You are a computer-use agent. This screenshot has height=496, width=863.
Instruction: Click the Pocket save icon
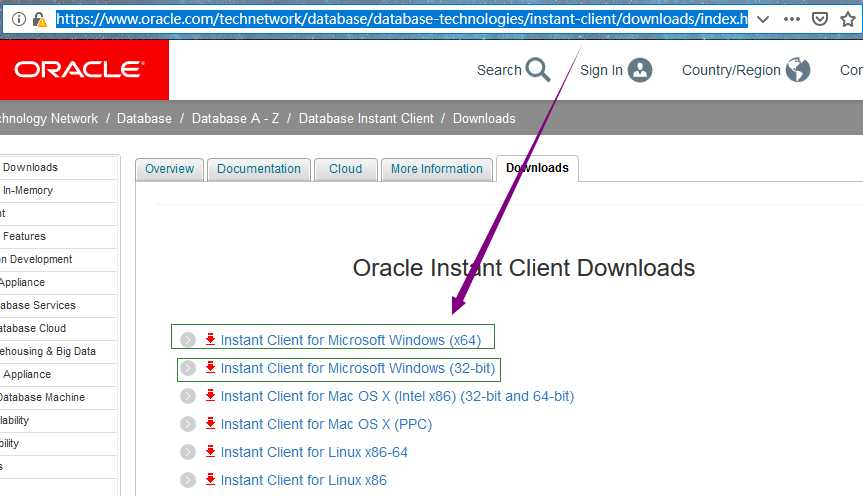coord(820,19)
